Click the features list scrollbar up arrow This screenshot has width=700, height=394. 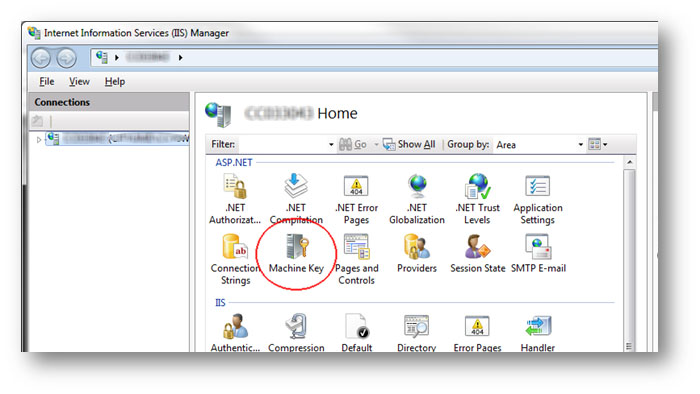(629, 162)
